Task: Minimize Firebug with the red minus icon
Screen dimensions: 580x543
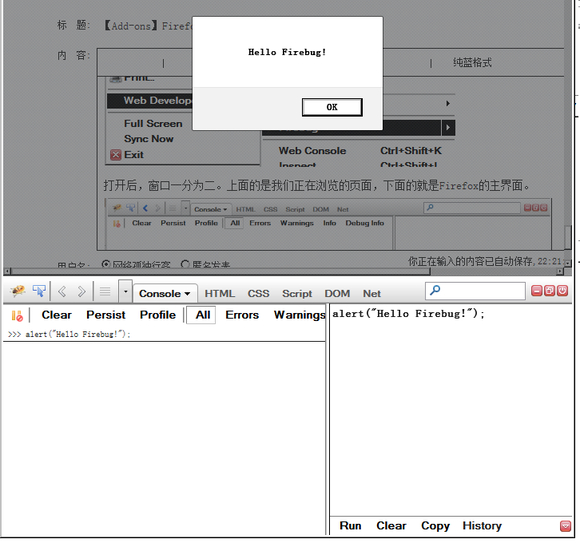Action: 536,291
